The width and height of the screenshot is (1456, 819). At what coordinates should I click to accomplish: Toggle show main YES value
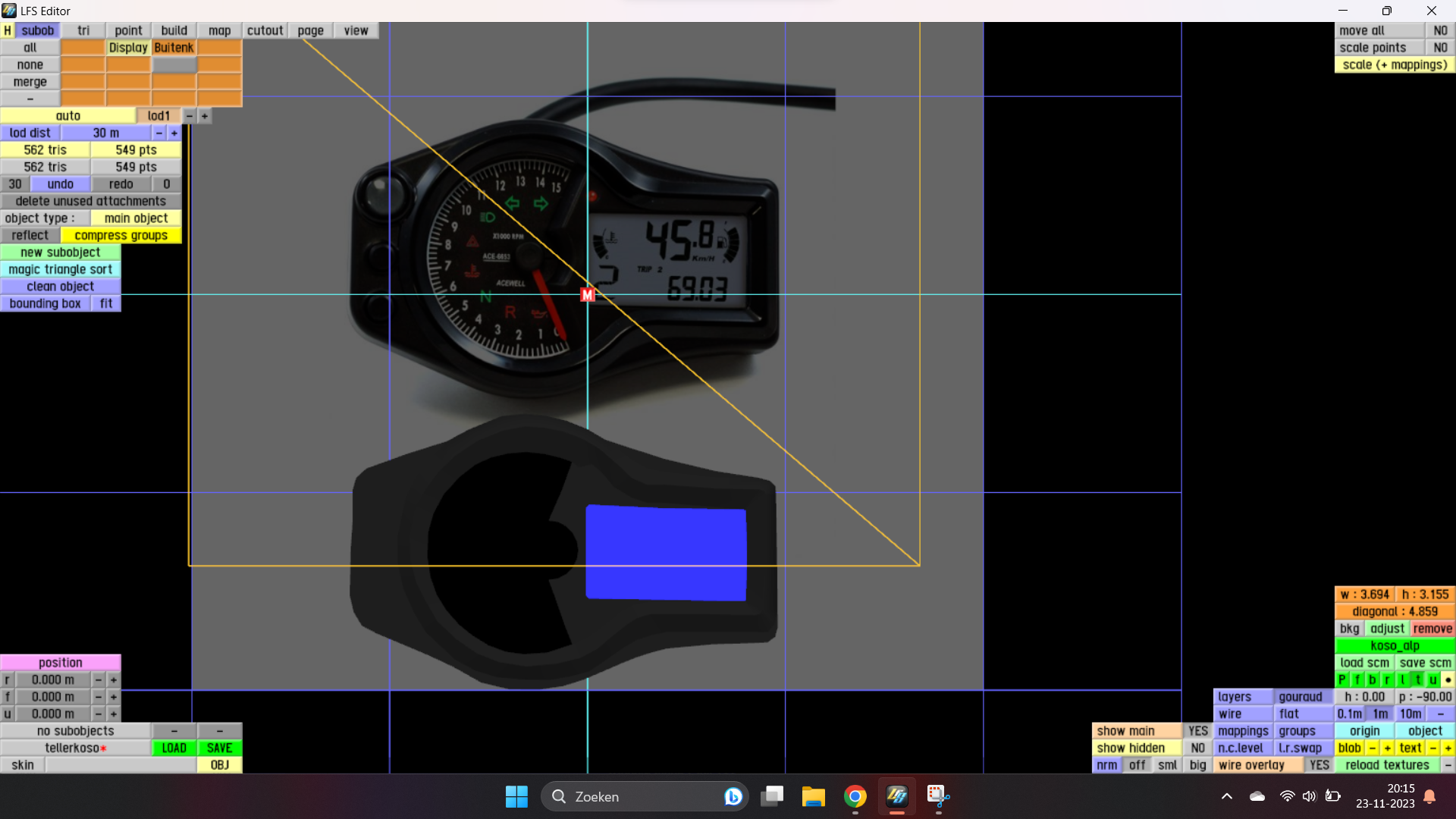1197,731
